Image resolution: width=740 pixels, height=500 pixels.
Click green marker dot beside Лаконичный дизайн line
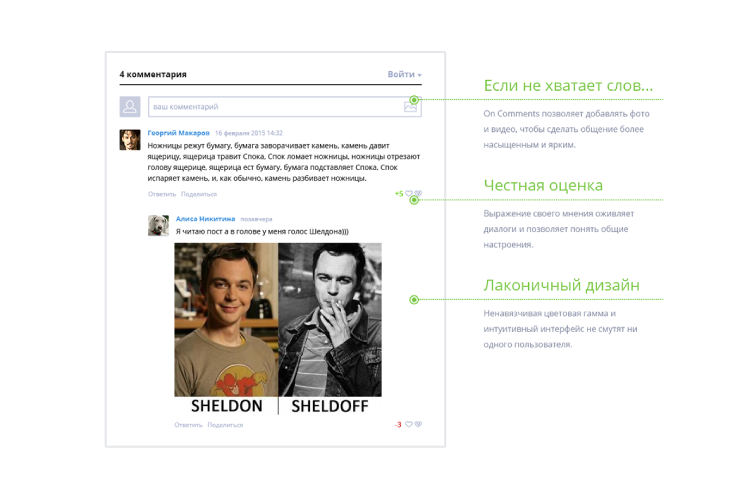[x=414, y=299]
